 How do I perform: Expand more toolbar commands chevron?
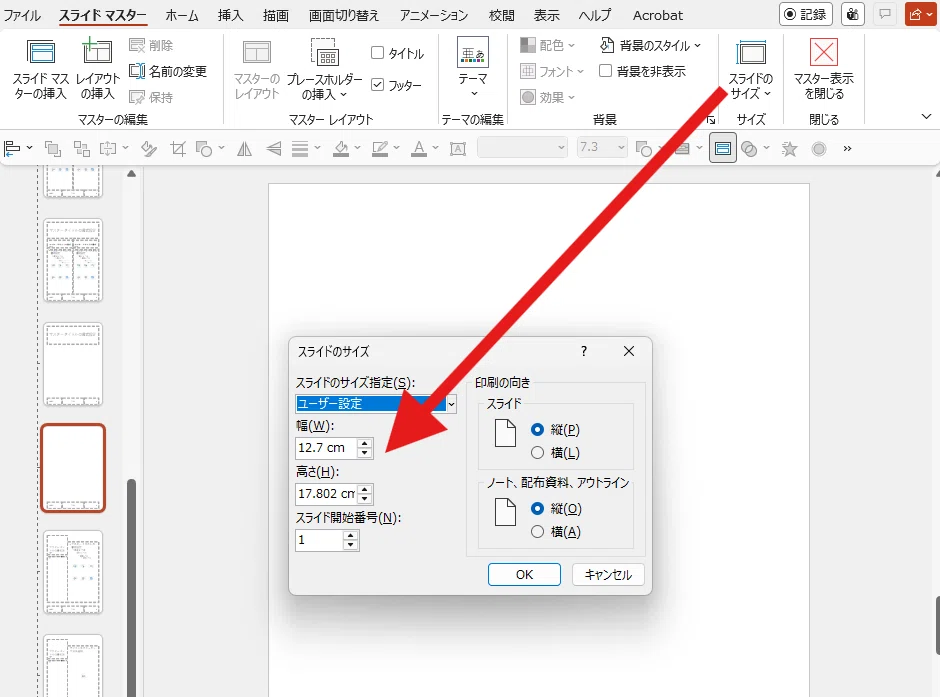[847, 148]
